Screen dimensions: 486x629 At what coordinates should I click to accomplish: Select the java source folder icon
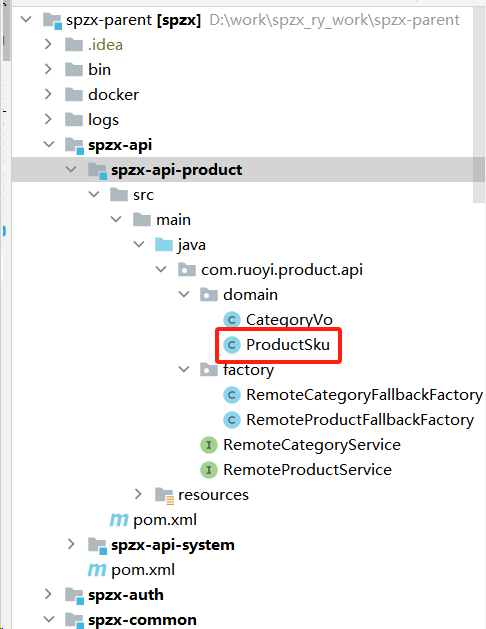(x=164, y=244)
